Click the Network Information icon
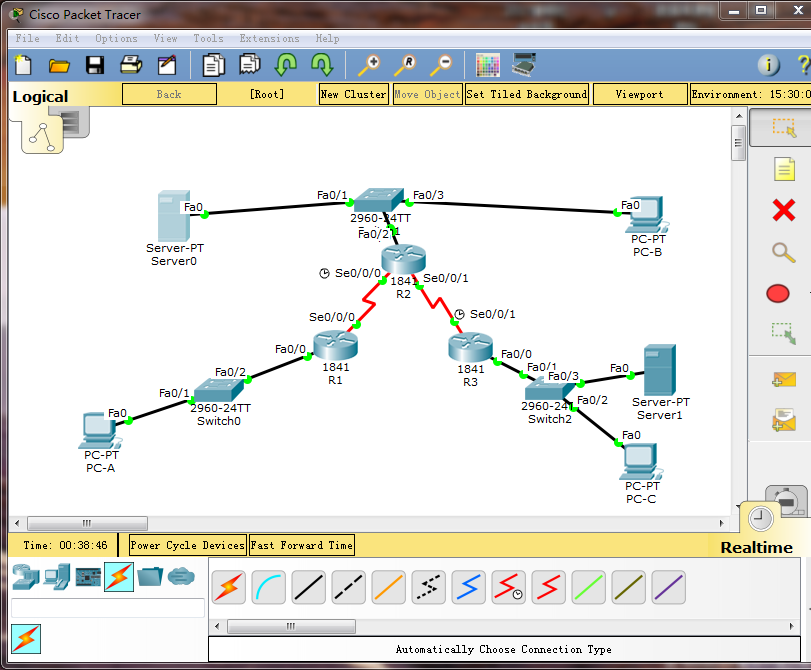811x670 pixels. [x=768, y=65]
